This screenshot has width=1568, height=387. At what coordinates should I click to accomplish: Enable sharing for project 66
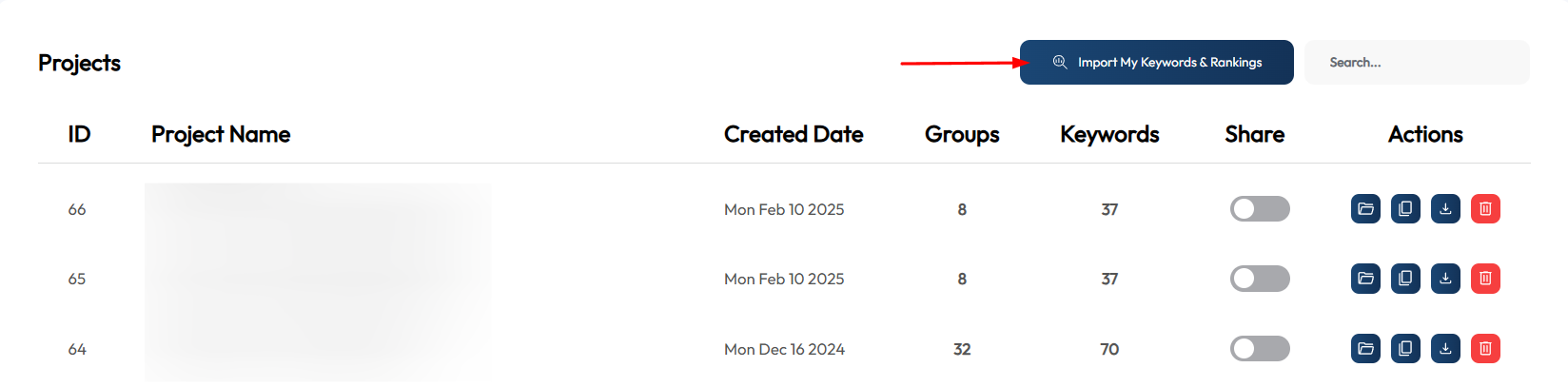pos(1260,208)
